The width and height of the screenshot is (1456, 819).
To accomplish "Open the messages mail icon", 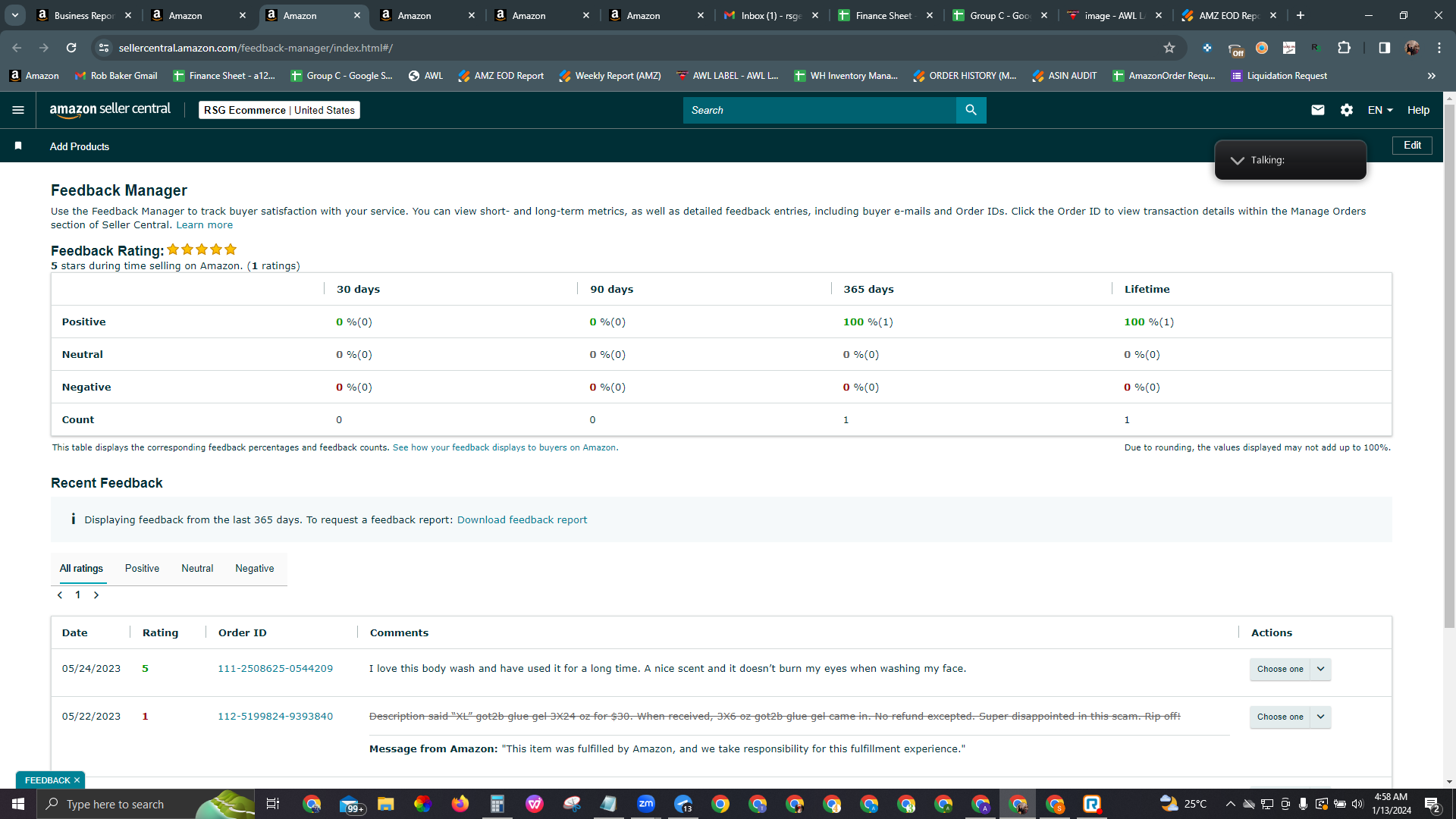I will coord(1318,110).
